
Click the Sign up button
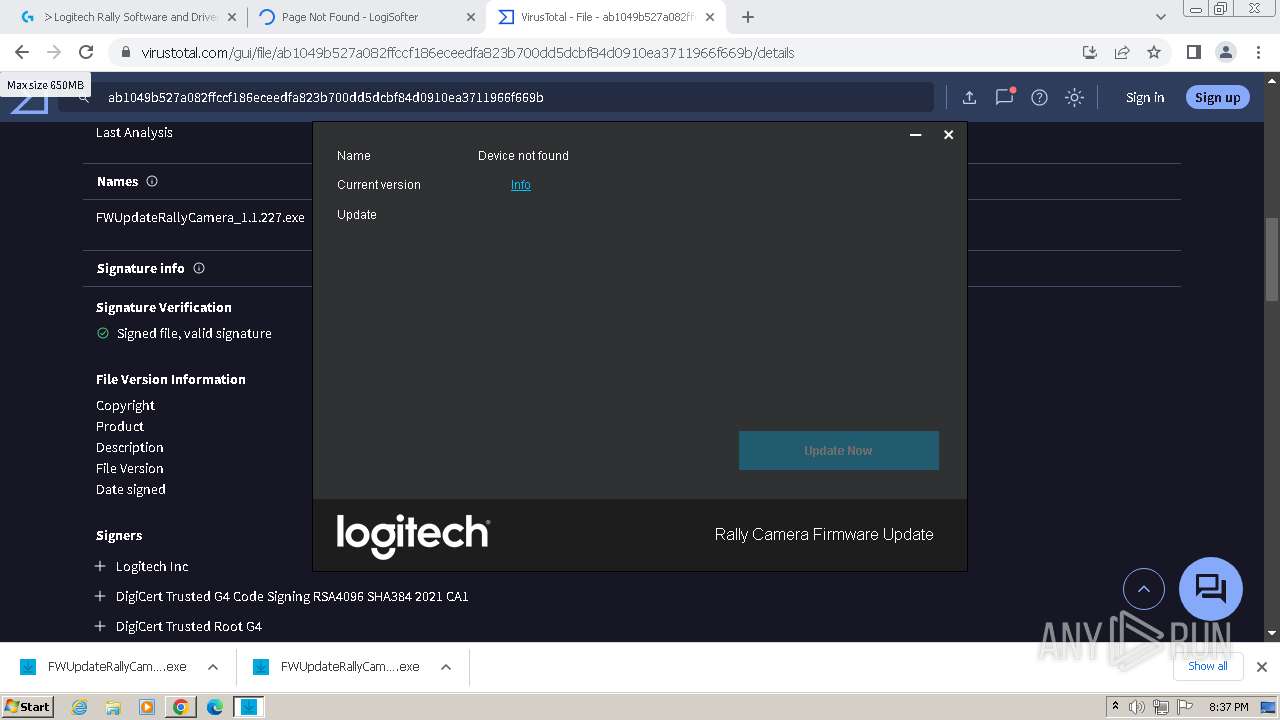(1217, 97)
